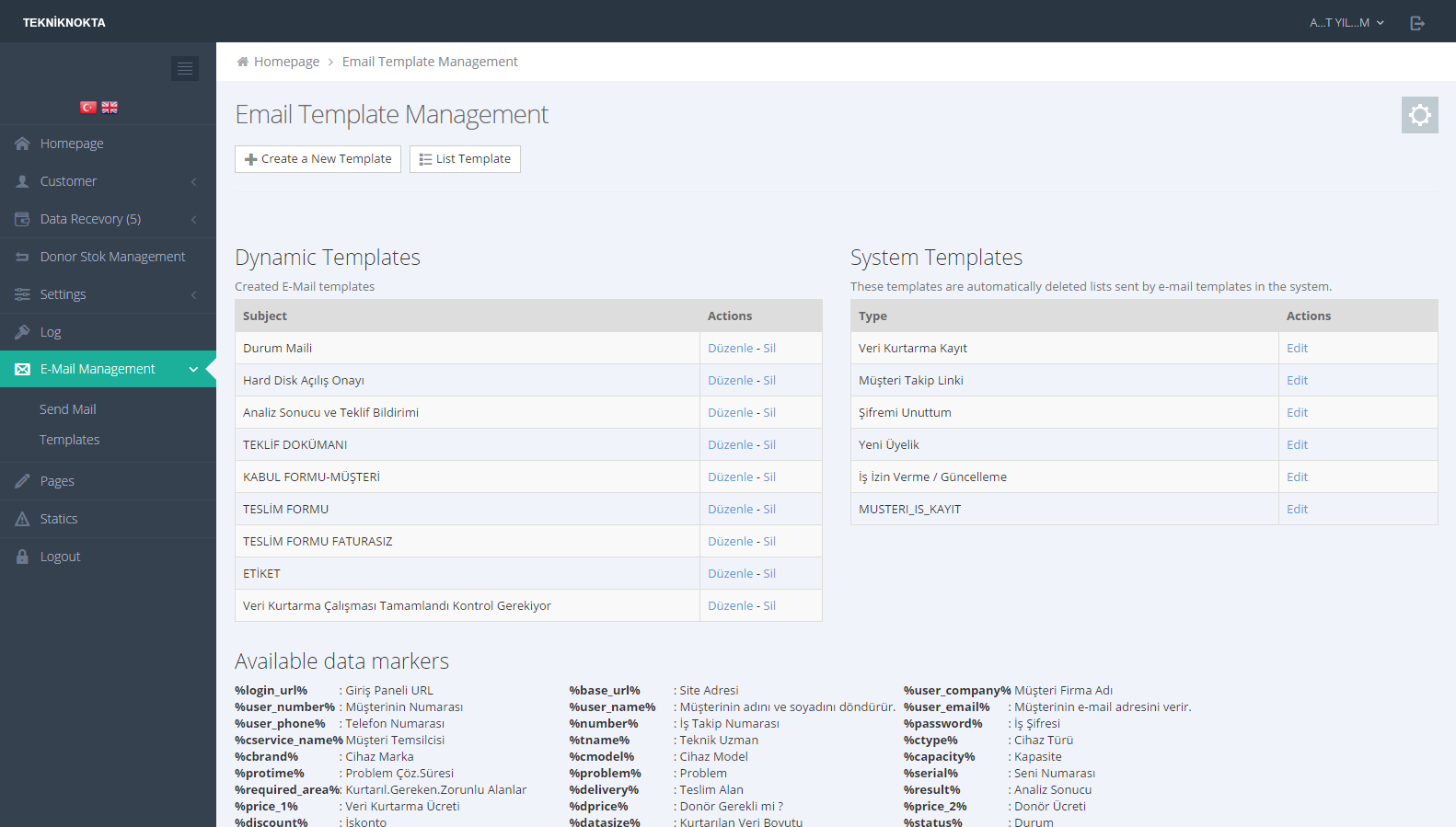Switch language with the Turkish flag icon

point(88,108)
